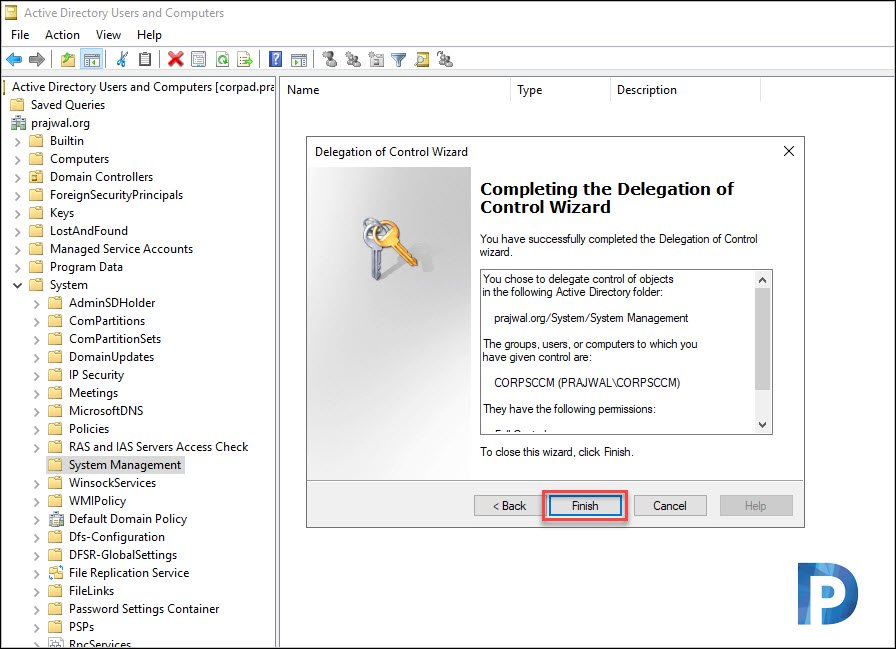This screenshot has height=649, width=896.
Task: Click the Forward arrow toolbar icon
Action: pyautogui.click(x=37, y=59)
